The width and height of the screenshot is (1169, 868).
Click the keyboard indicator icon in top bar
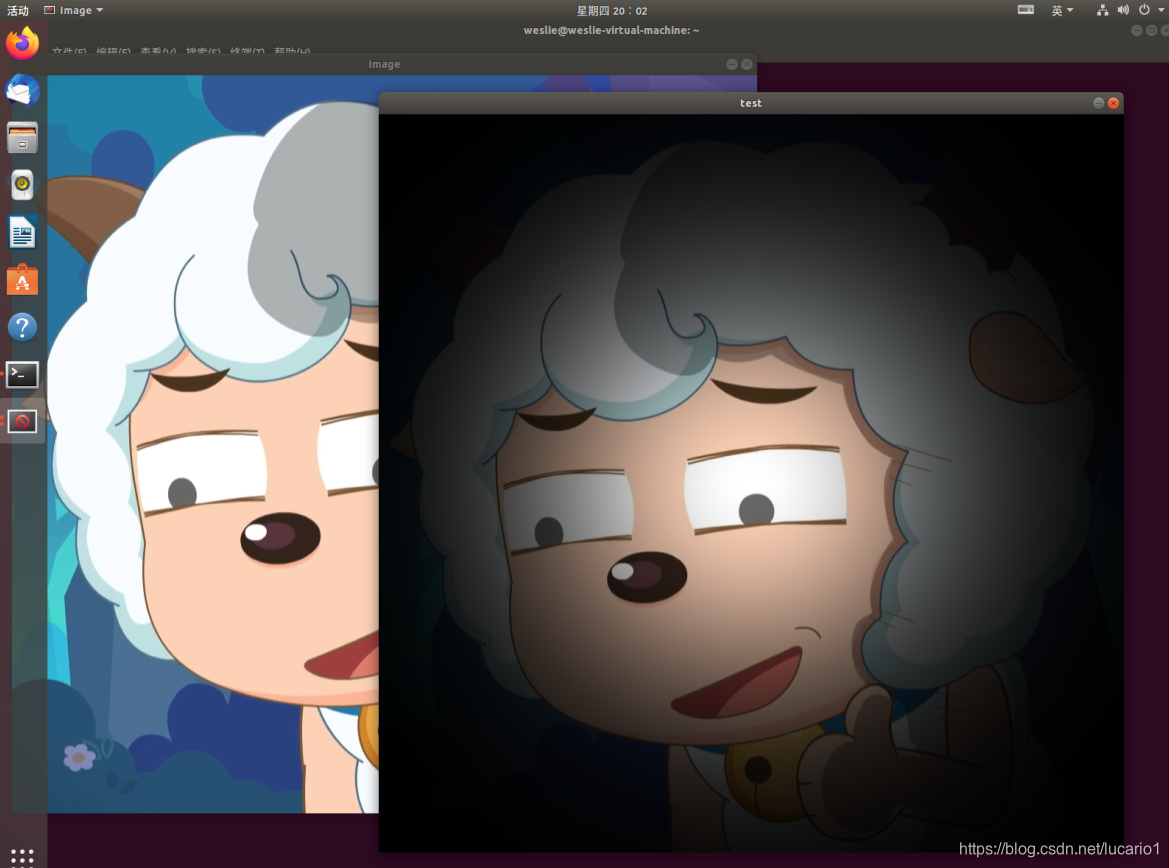(x=1026, y=10)
